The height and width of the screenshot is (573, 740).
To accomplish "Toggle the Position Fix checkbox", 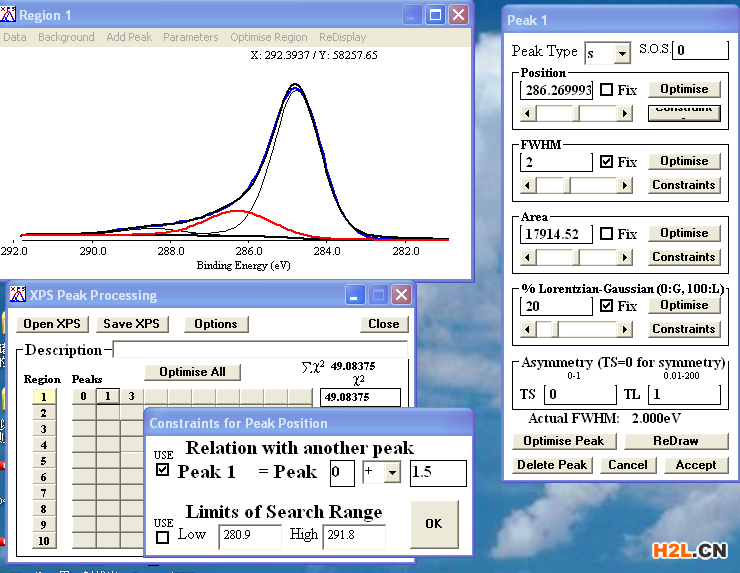I will click(606, 90).
